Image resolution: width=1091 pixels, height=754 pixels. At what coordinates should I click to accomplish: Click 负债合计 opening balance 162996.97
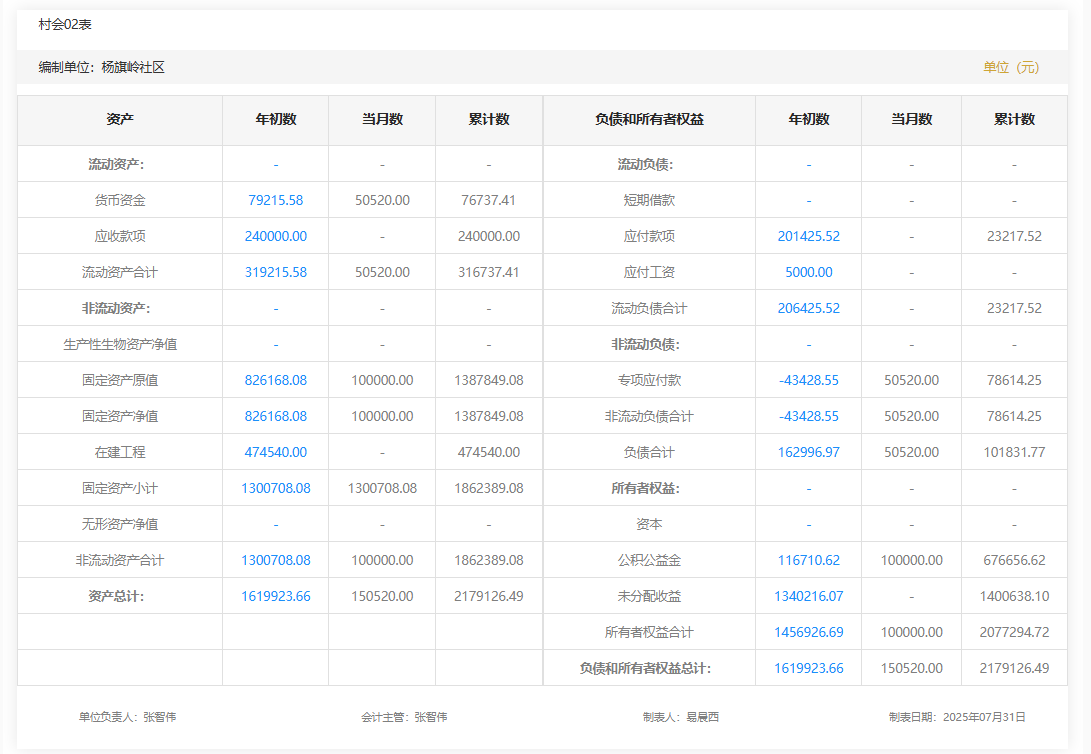[808, 452]
